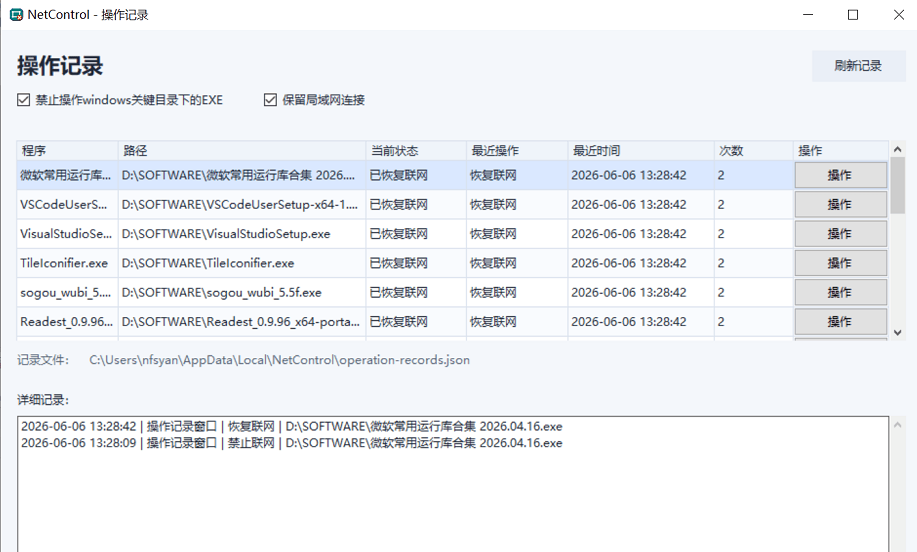Click 操作 button for VSCodeUserSetup row
The width and height of the screenshot is (917, 552).
[840, 205]
